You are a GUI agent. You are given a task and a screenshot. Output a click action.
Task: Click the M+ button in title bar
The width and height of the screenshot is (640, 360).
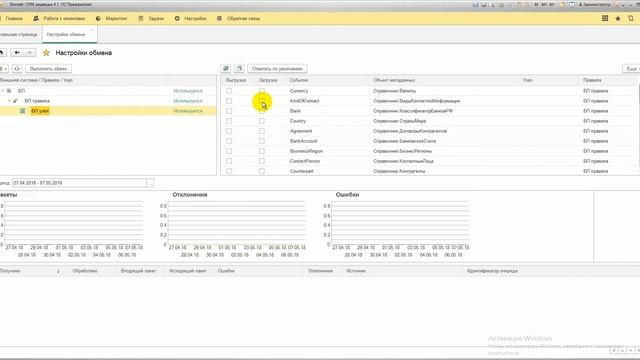click(544, 4)
